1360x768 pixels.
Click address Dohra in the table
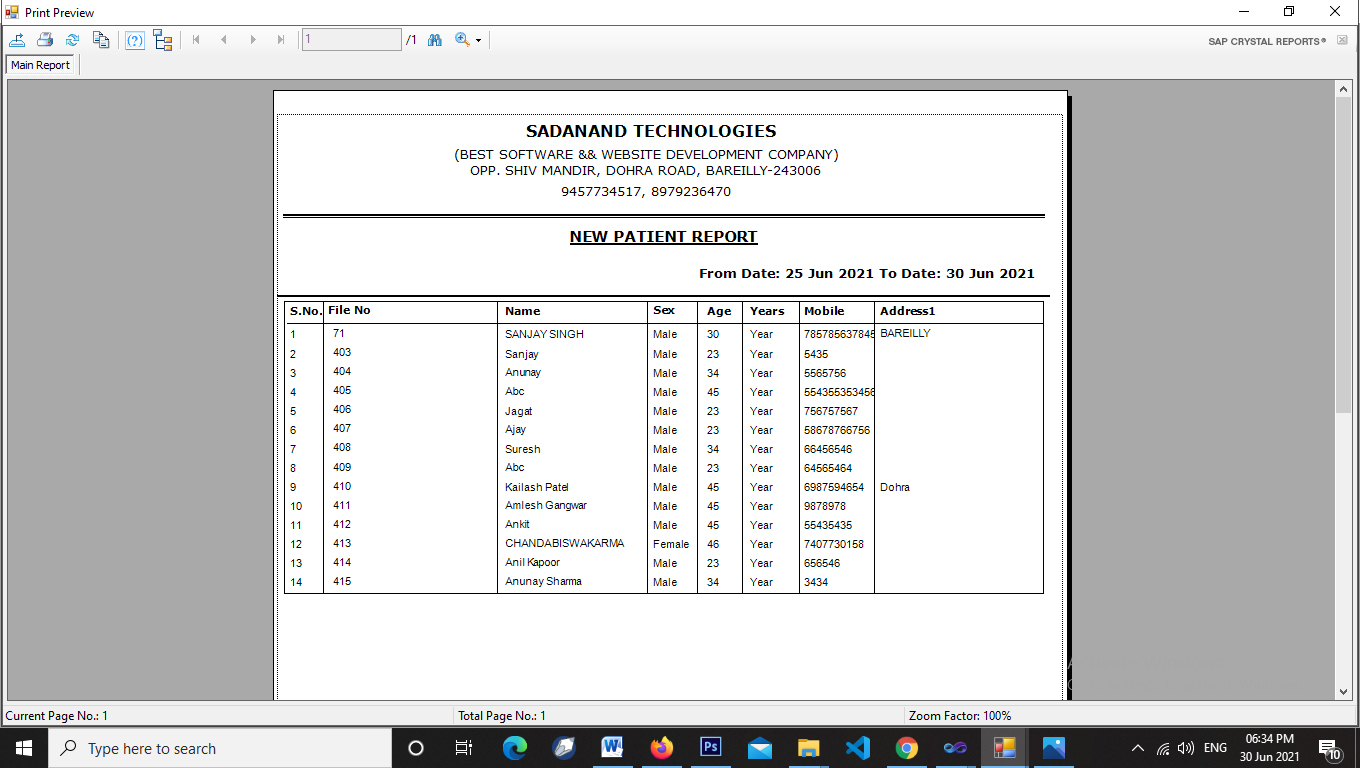895,487
